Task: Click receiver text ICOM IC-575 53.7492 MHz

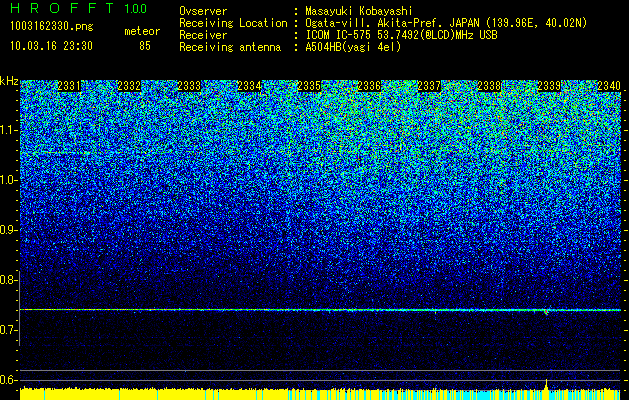Action: (401, 35)
